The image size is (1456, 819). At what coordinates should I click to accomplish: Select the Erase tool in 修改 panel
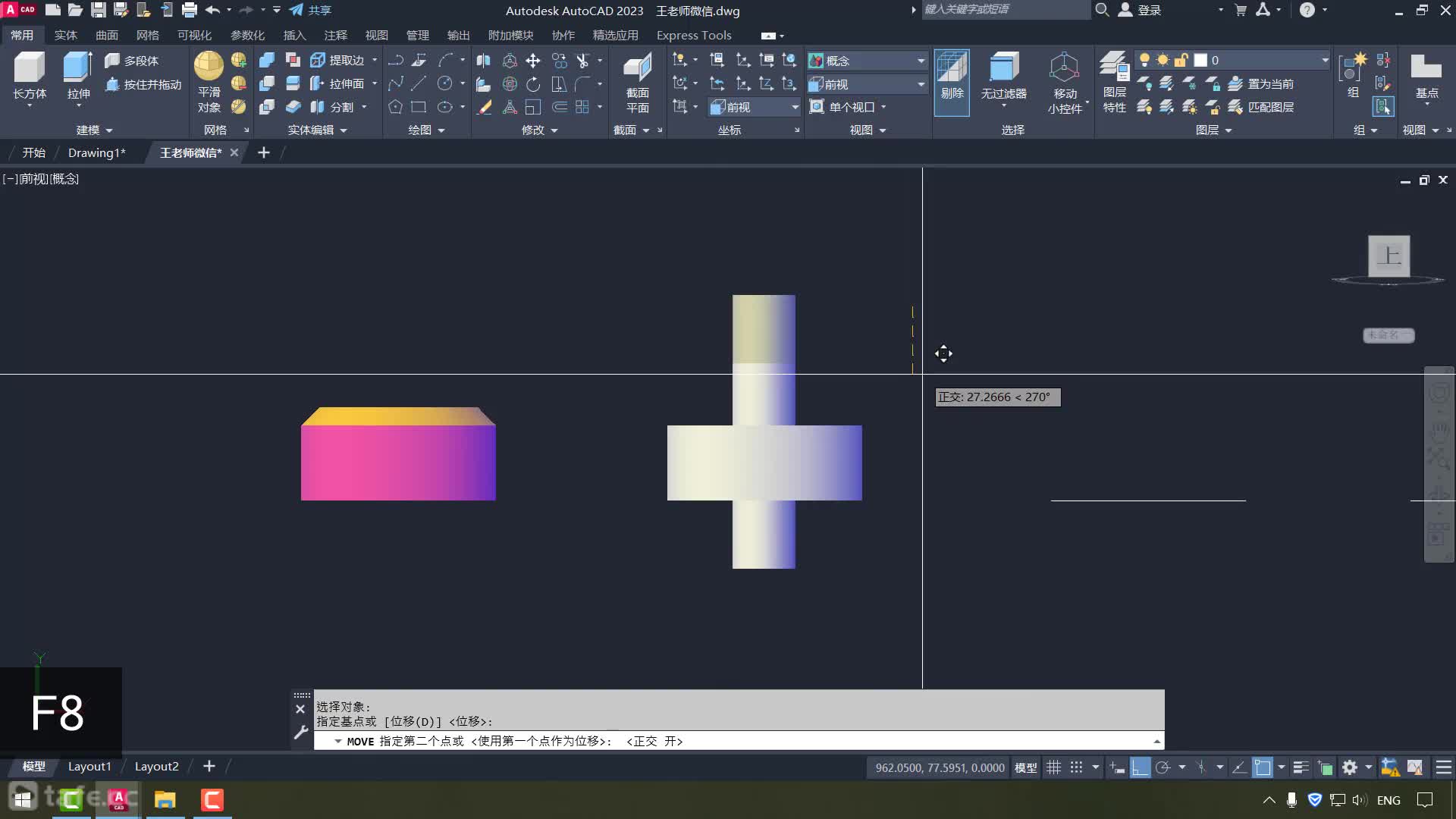pyautogui.click(x=483, y=107)
